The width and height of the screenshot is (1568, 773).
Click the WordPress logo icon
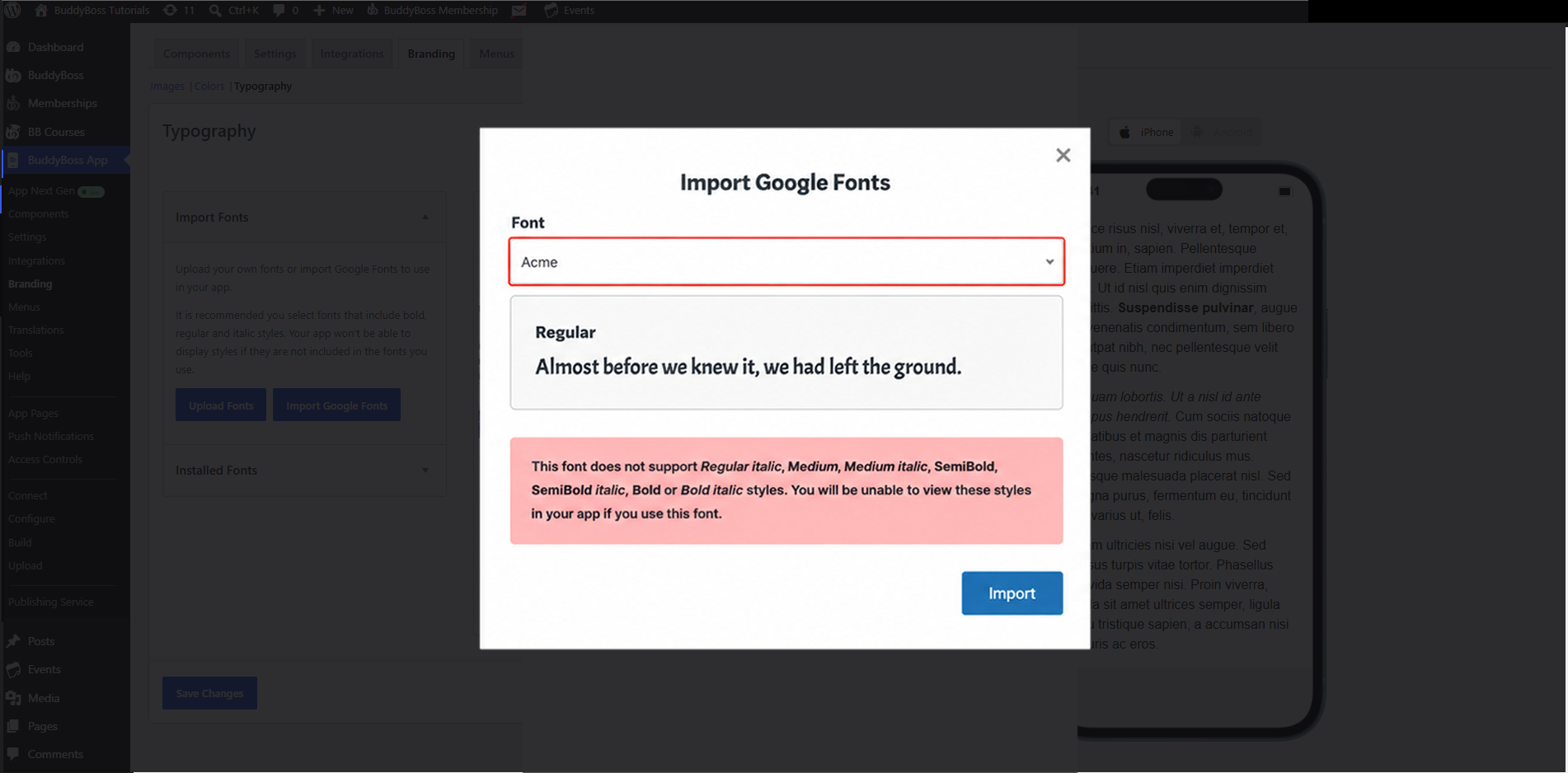pyautogui.click(x=12, y=10)
